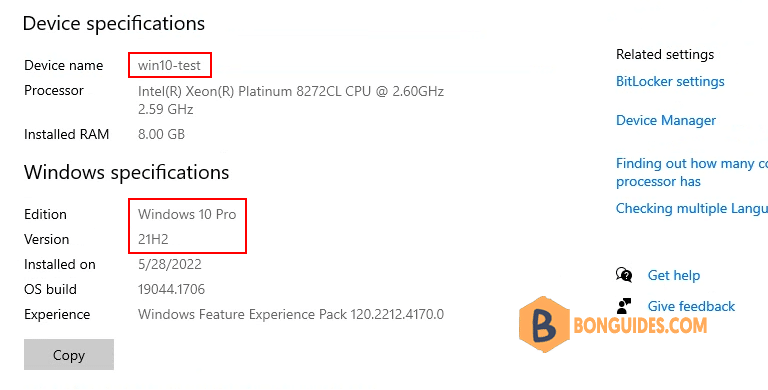The image size is (768, 390).
Task: Click the Device specifications heading
Action: pos(114,24)
